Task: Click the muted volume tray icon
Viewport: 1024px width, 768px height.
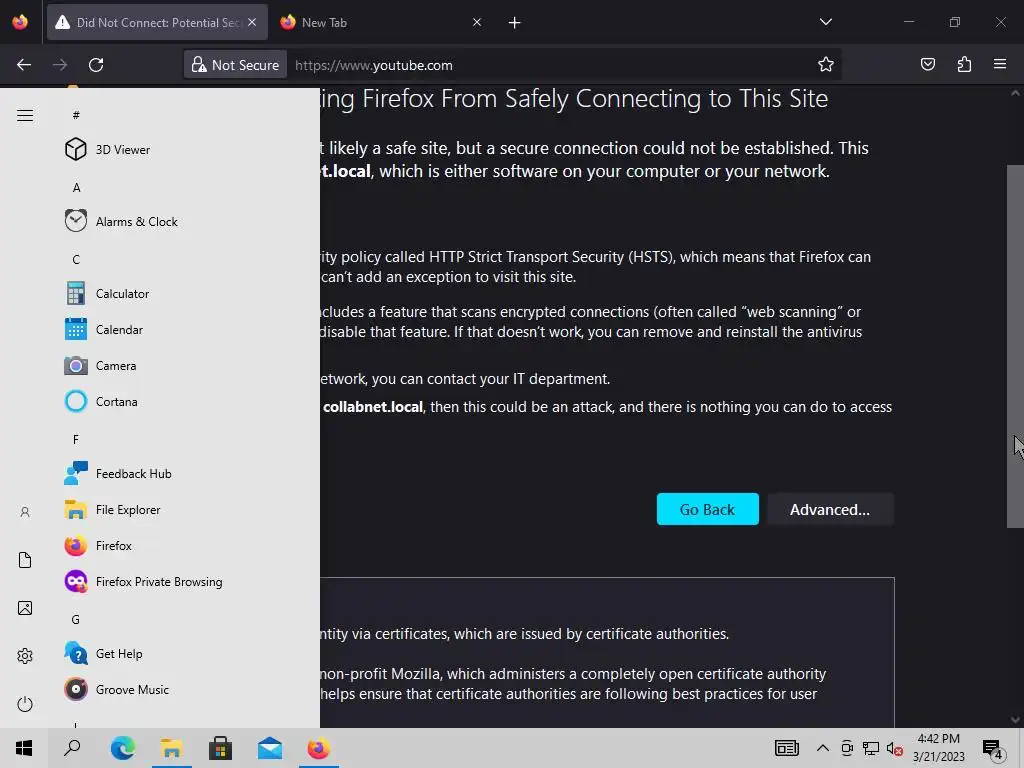Action: 895,749
